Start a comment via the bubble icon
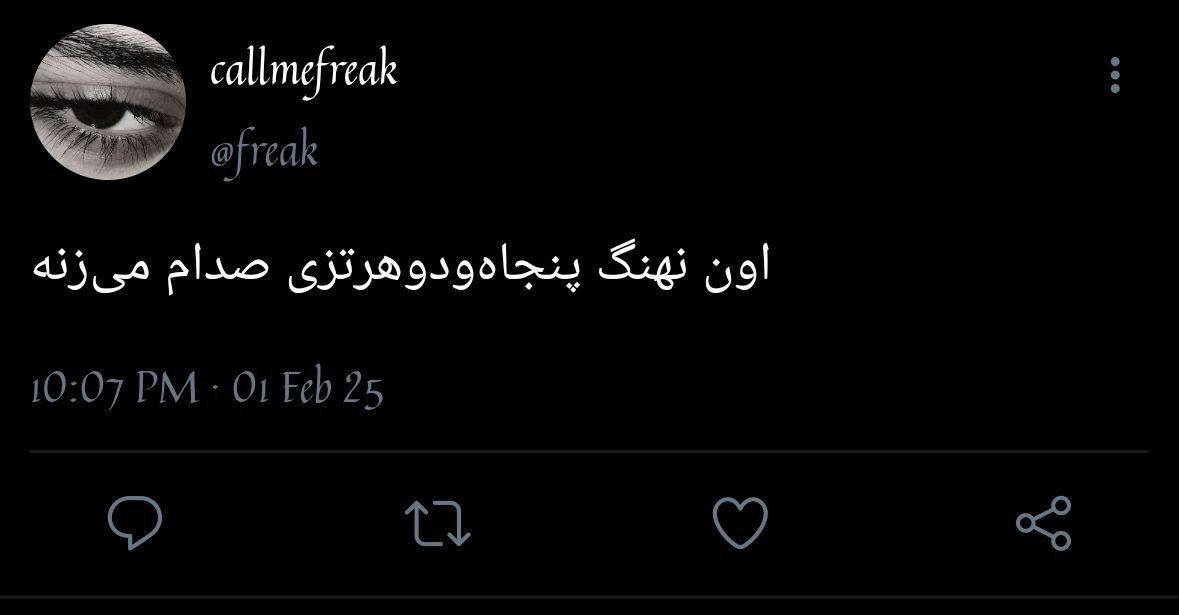This screenshot has width=1179, height=615. click(x=135, y=523)
